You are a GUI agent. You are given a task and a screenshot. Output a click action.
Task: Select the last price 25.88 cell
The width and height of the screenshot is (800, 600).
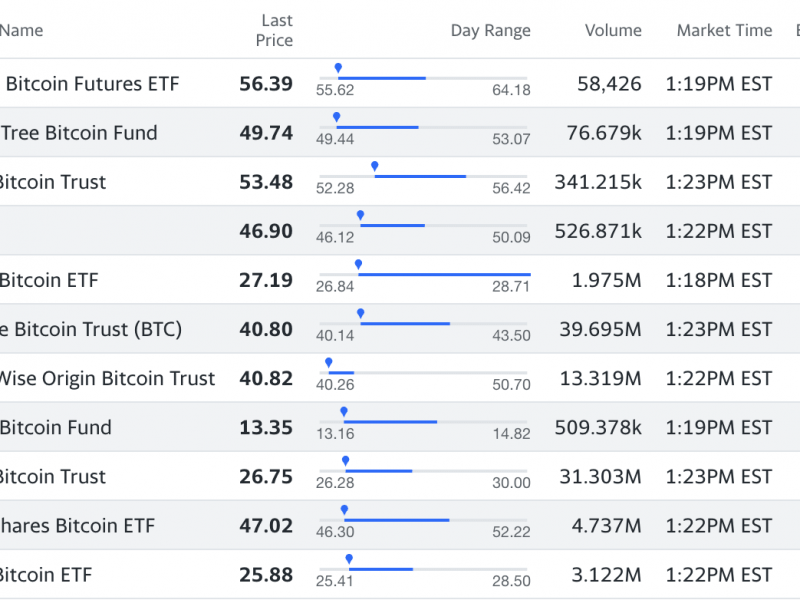(266, 574)
